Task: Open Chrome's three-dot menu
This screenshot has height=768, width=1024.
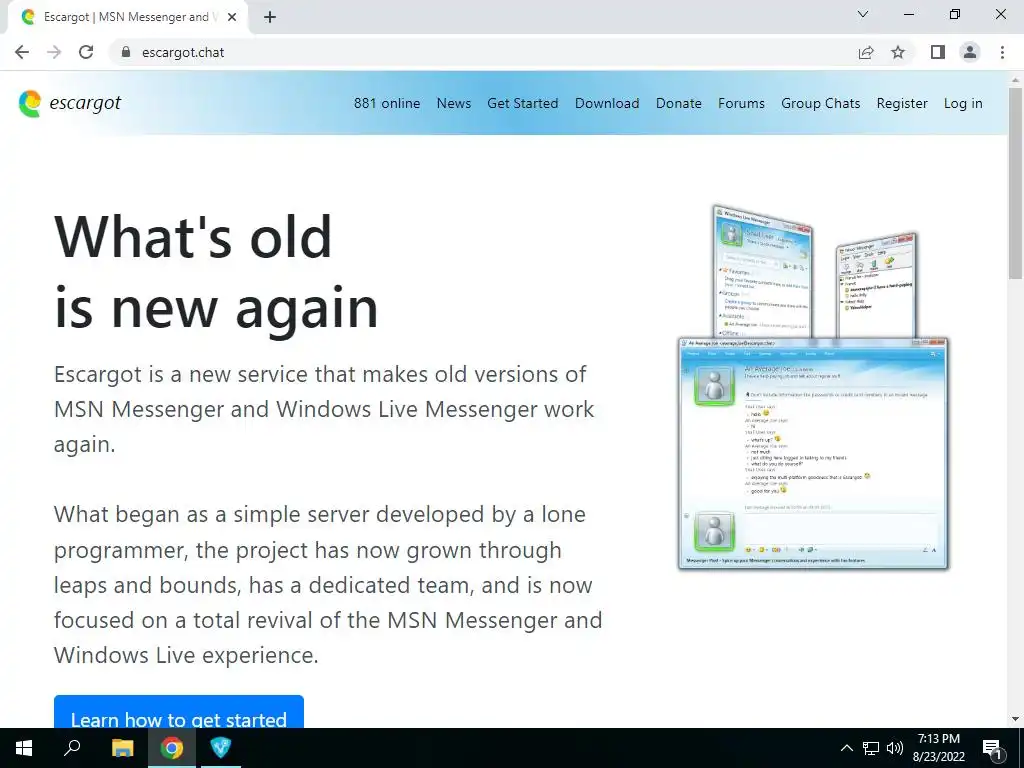Action: pyautogui.click(x=1002, y=52)
